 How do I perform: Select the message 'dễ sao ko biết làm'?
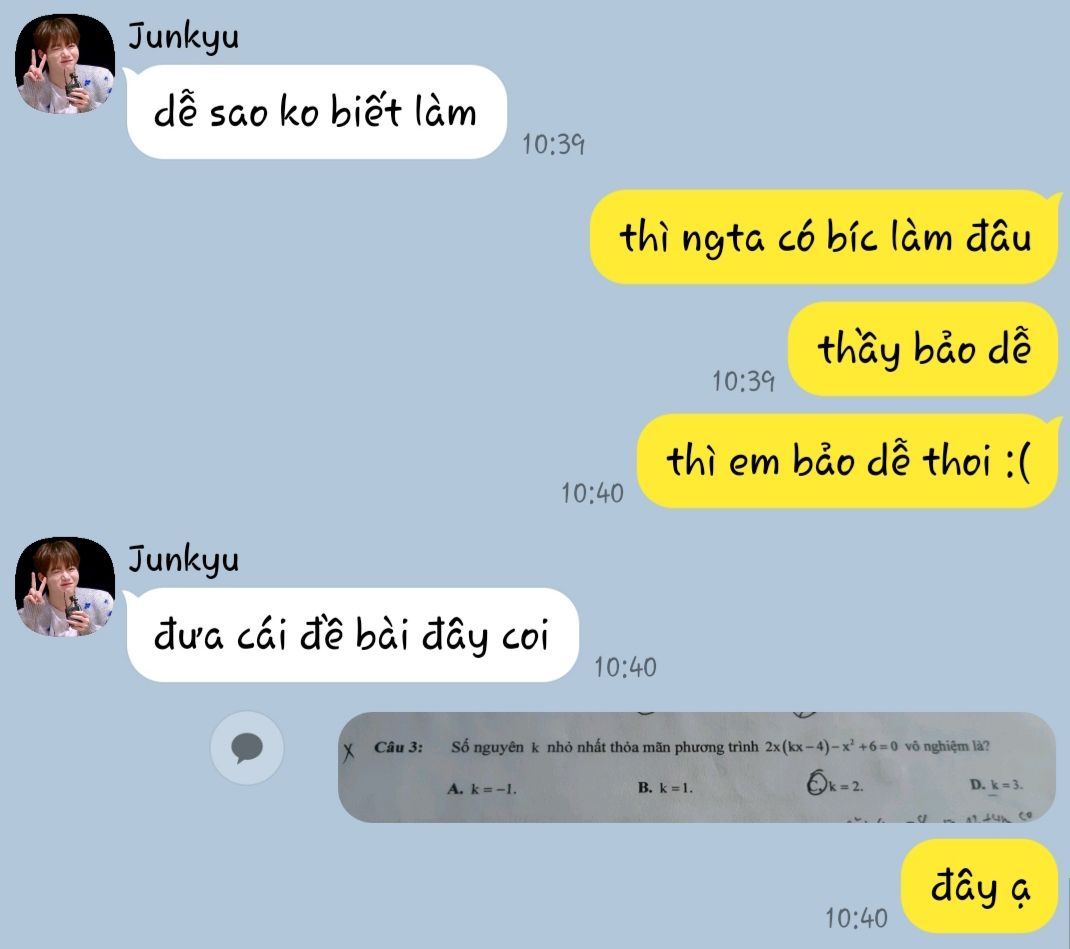[317, 112]
